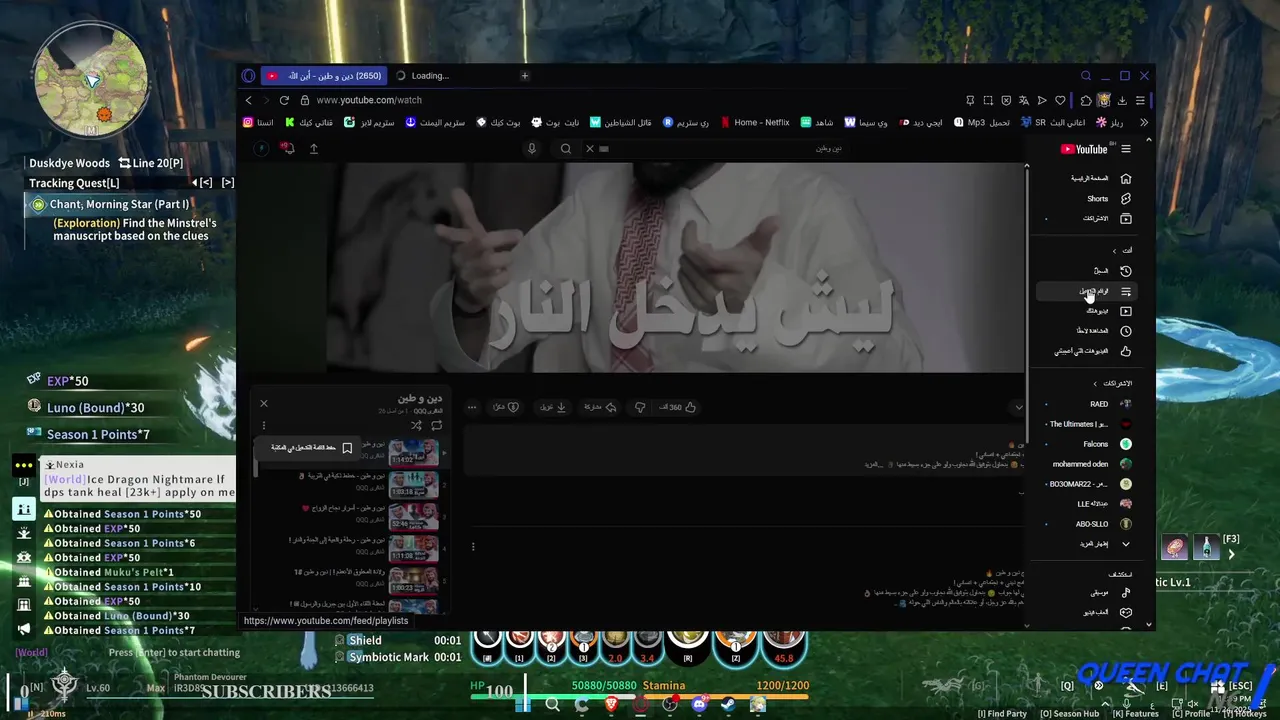This screenshot has width=1280, height=720.
Task: Go back using browser back arrow
Action: coord(249,100)
